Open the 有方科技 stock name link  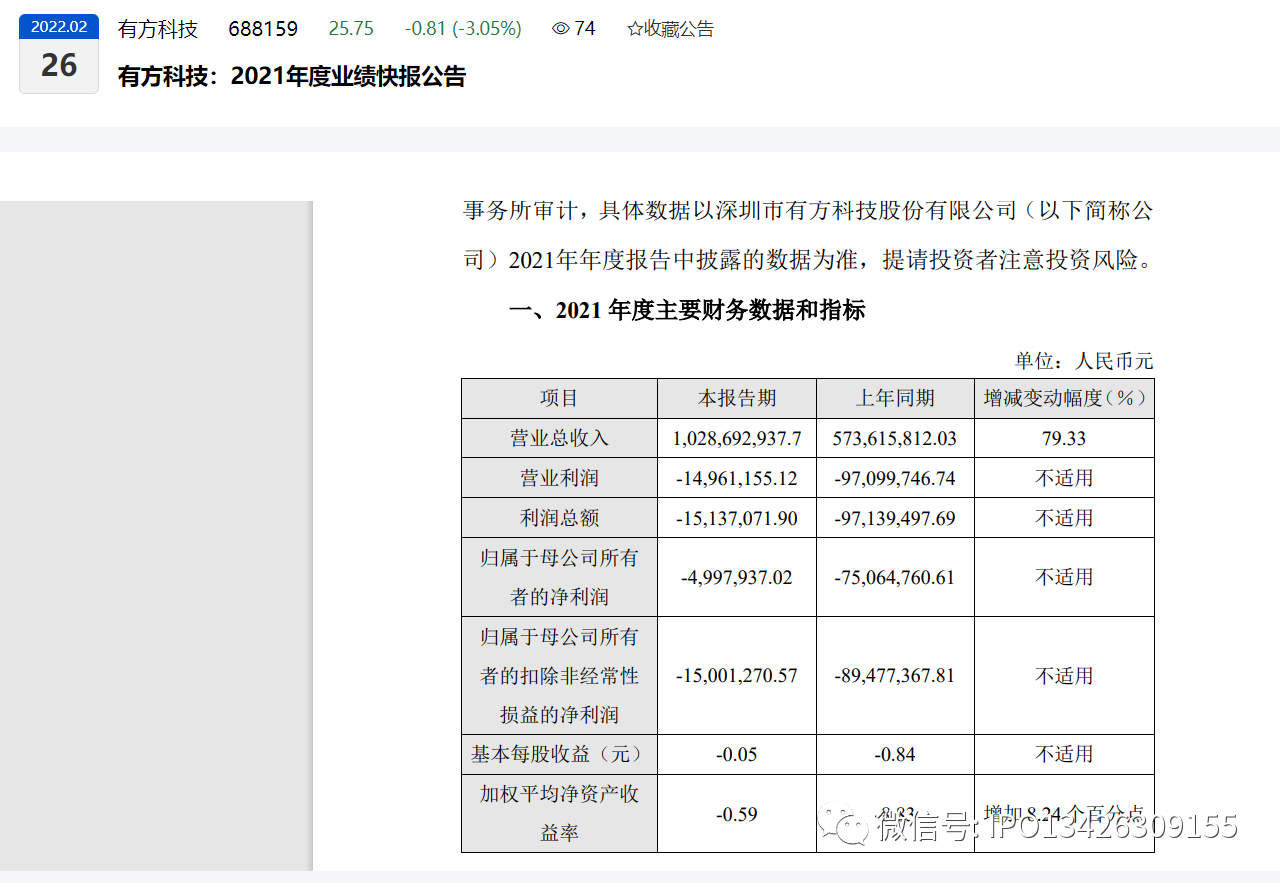coord(158,29)
